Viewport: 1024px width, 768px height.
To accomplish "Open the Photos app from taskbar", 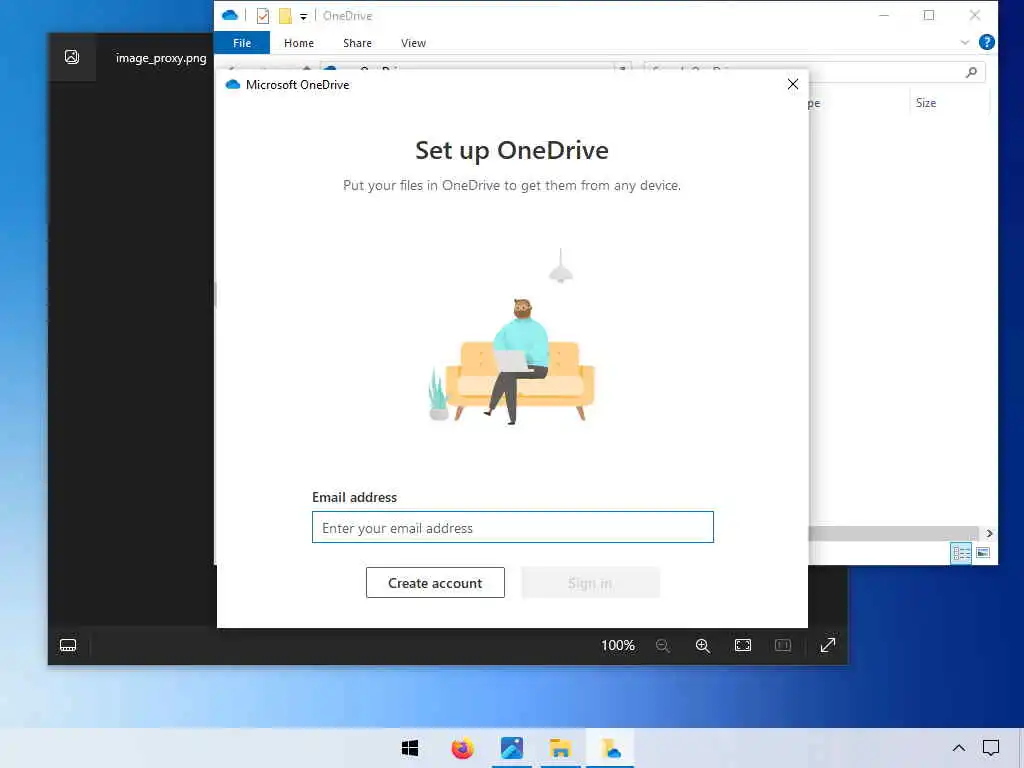I will pos(511,748).
